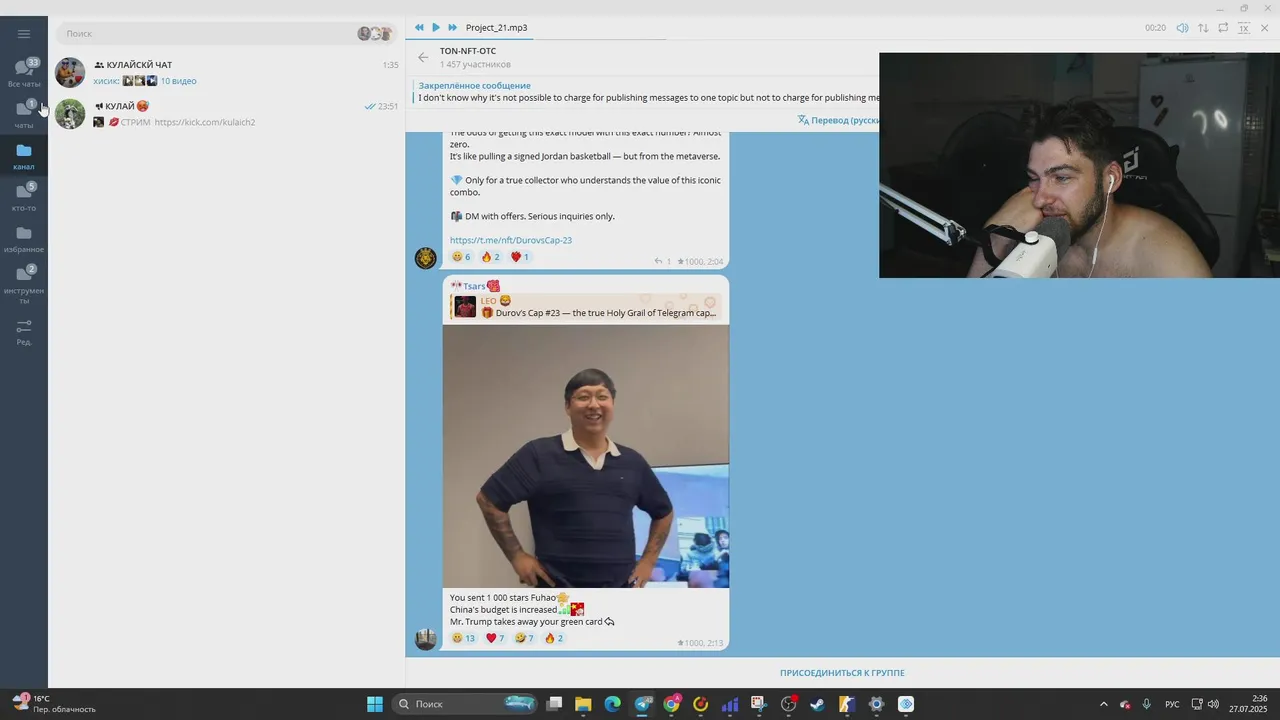This screenshot has height=720, width=1280.
Task: Click the tray microphone icon
Action: coord(1146,704)
